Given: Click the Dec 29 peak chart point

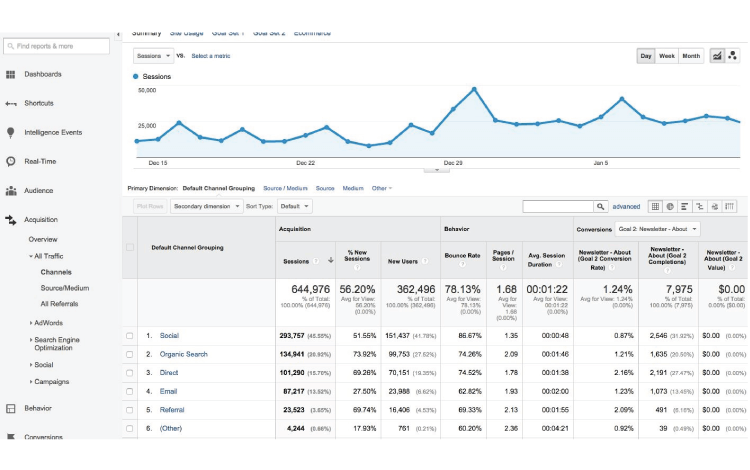Looking at the screenshot, I should pyautogui.click(x=474, y=89).
